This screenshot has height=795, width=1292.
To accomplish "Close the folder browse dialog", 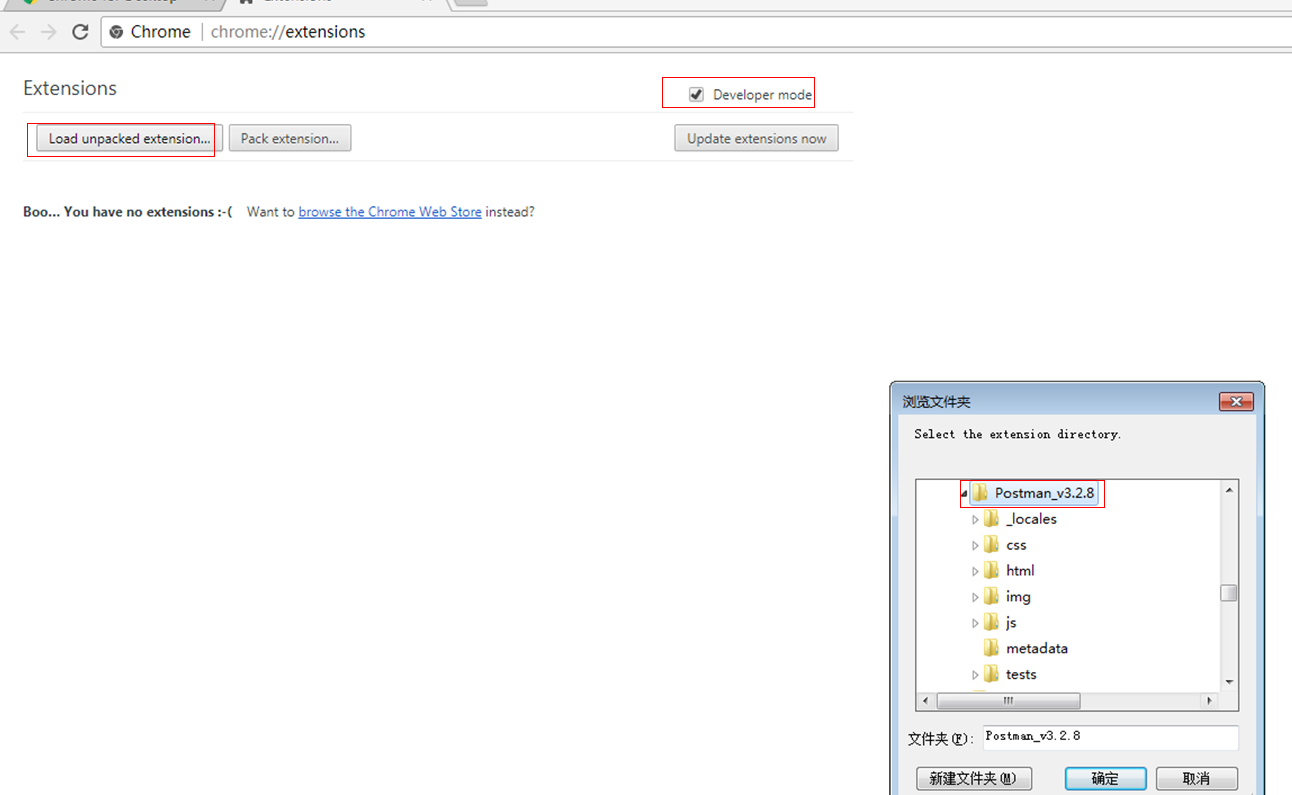I will [1236, 402].
